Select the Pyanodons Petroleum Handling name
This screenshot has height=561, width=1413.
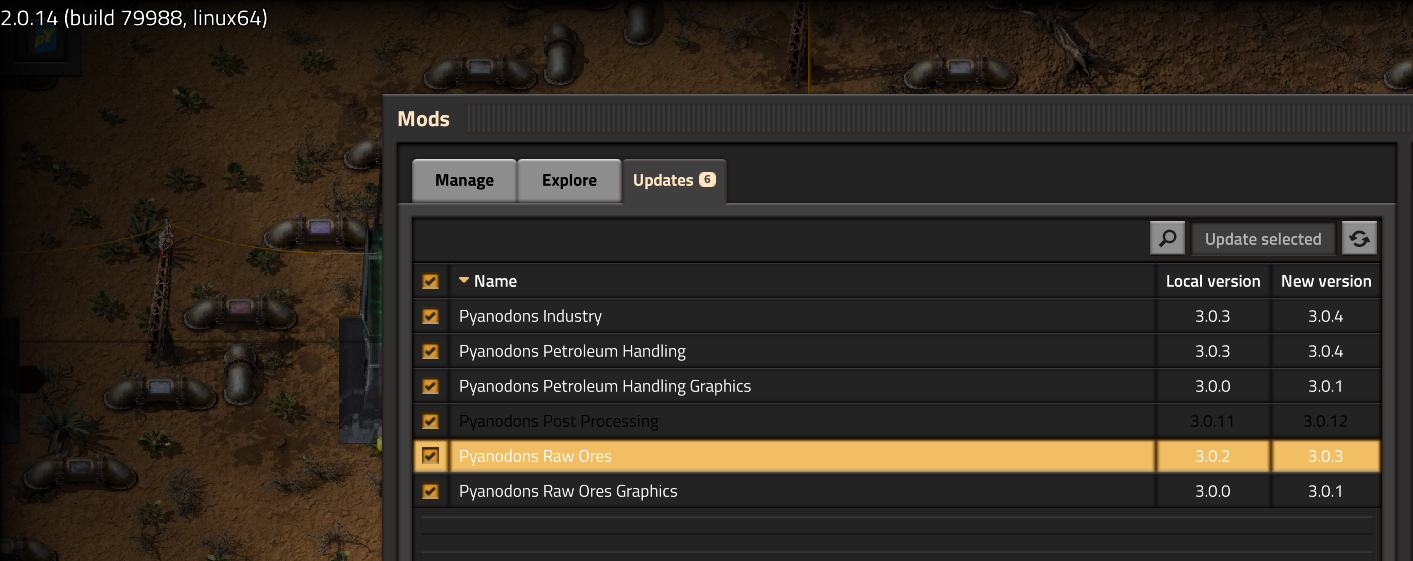(572, 352)
